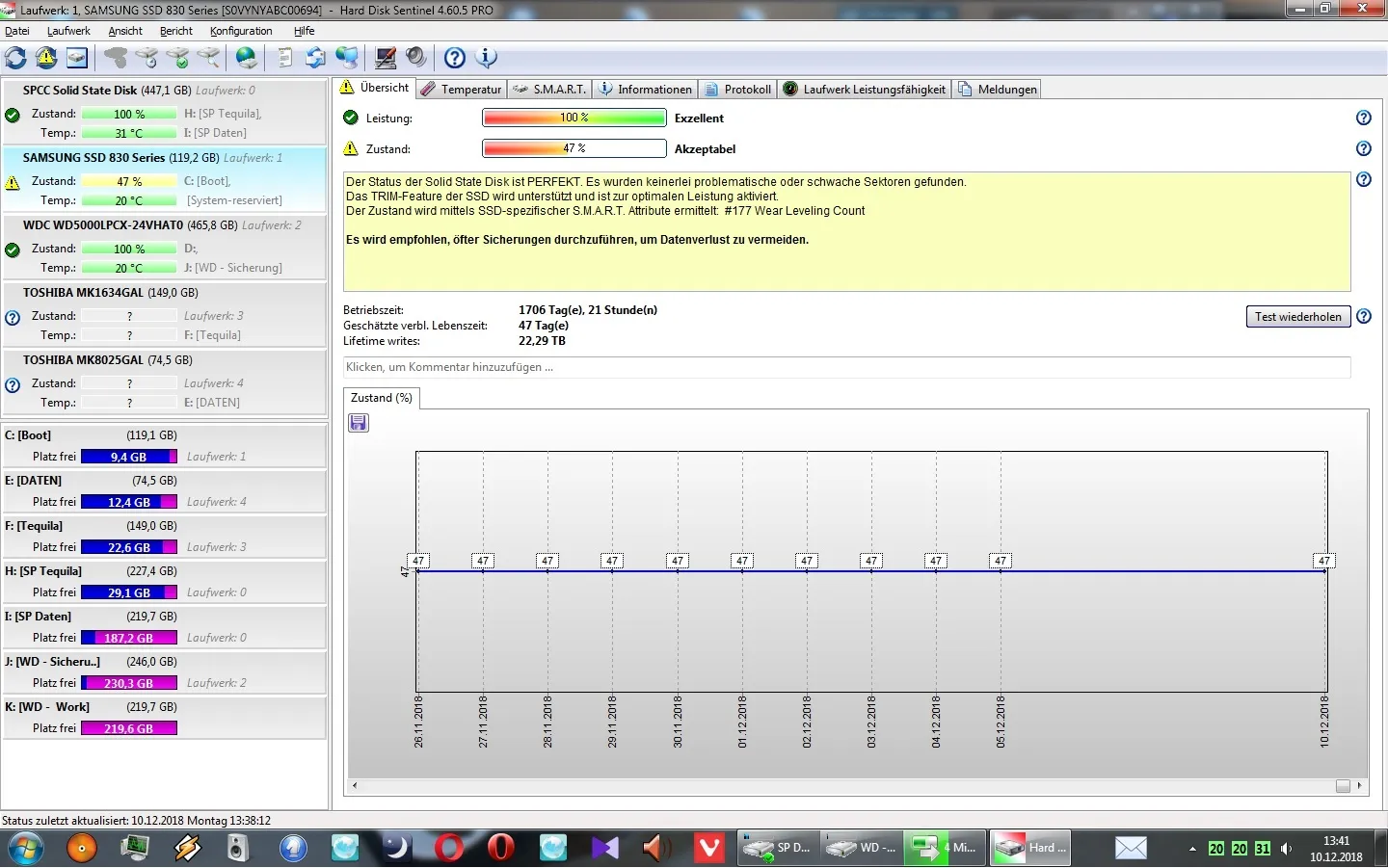Screen dimensions: 1388x868
Task: Select the SAMSUNG SSD 830 Series entry
Action: (x=164, y=179)
